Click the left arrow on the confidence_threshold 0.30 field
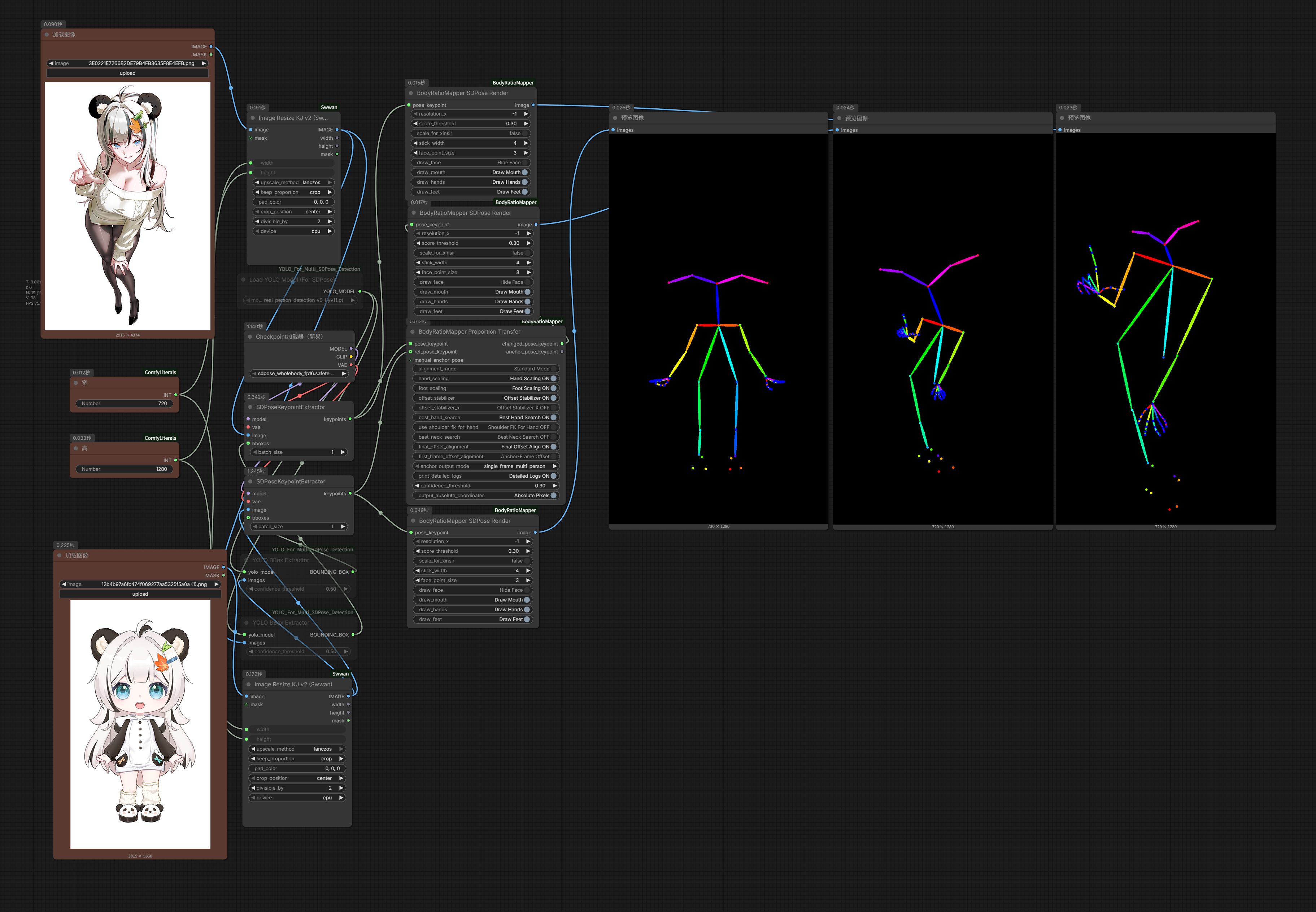Image resolution: width=1316 pixels, height=912 pixels. click(417, 486)
